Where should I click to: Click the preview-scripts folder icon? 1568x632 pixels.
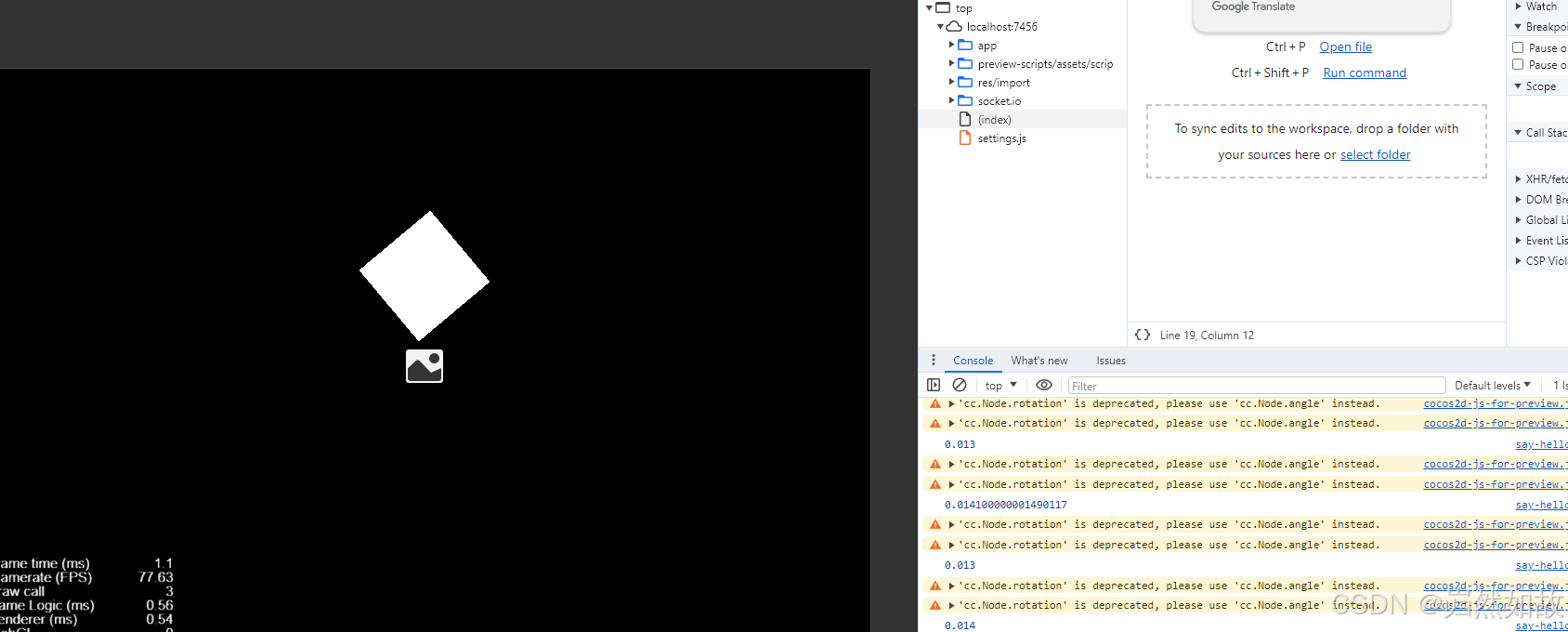click(965, 63)
